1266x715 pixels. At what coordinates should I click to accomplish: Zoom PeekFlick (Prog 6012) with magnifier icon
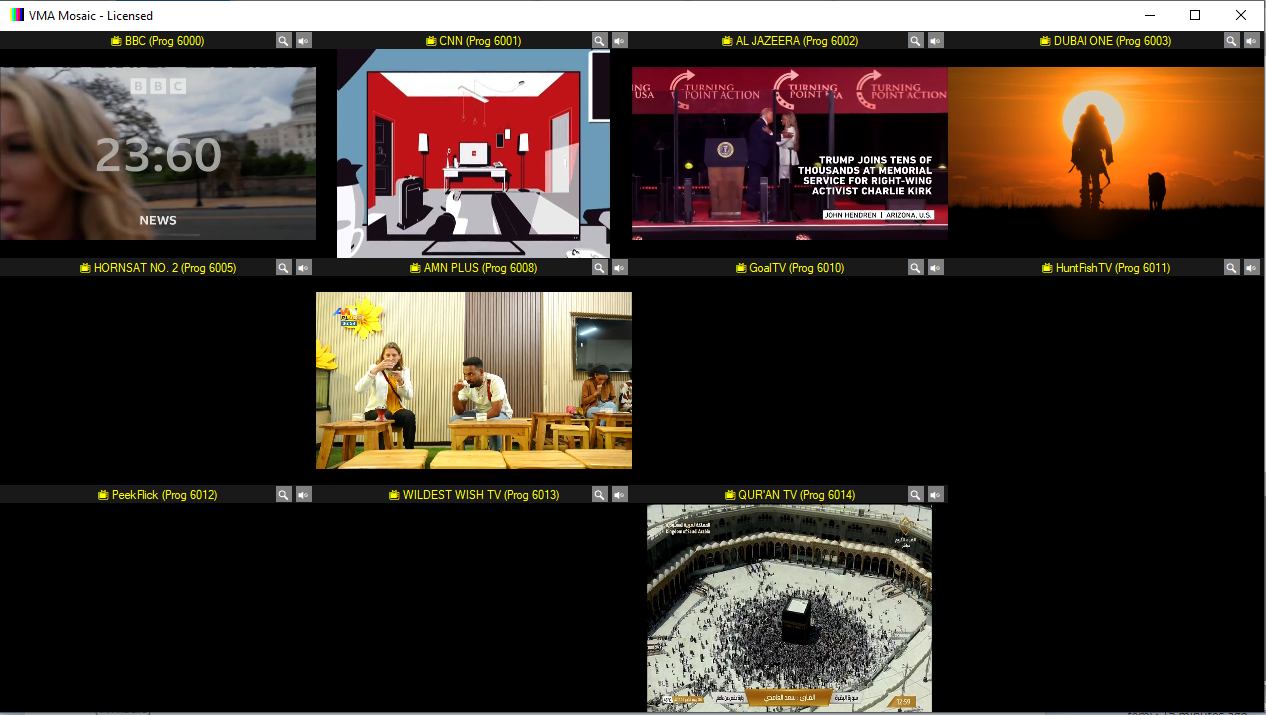(284, 495)
